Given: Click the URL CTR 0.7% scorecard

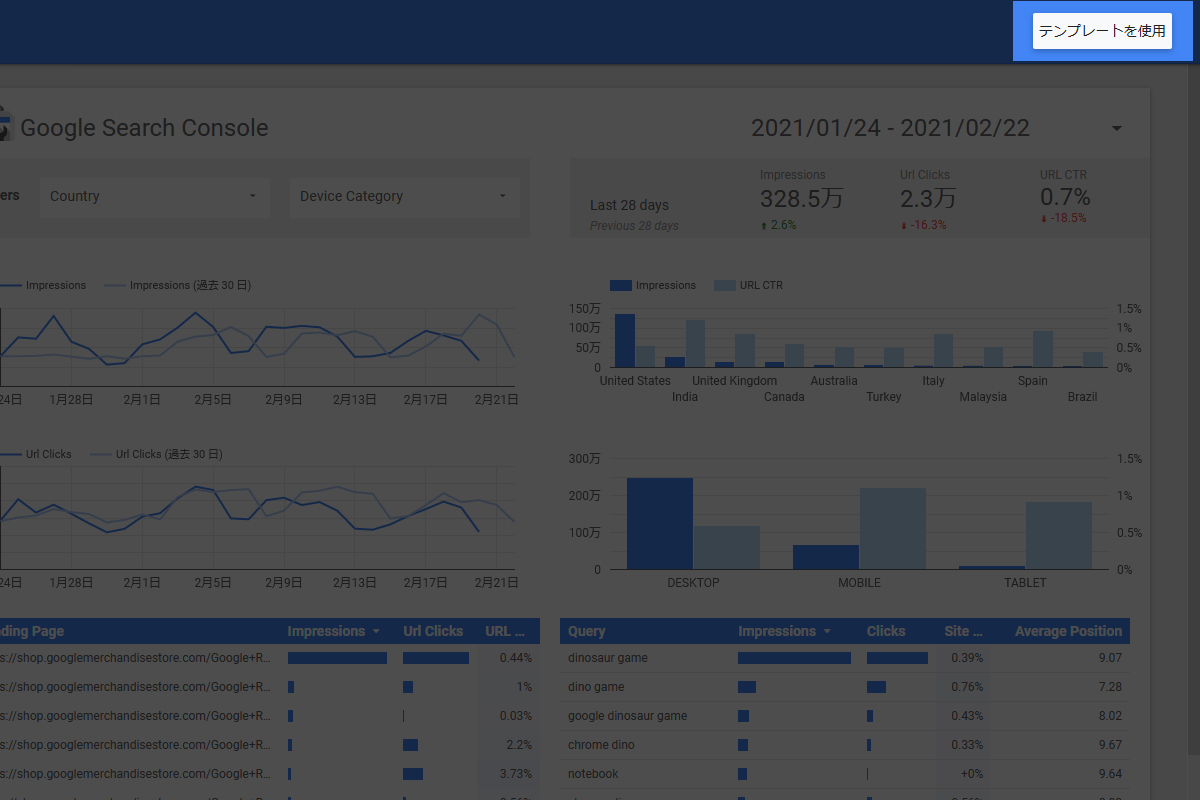Looking at the screenshot, I should coord(1065,199).
